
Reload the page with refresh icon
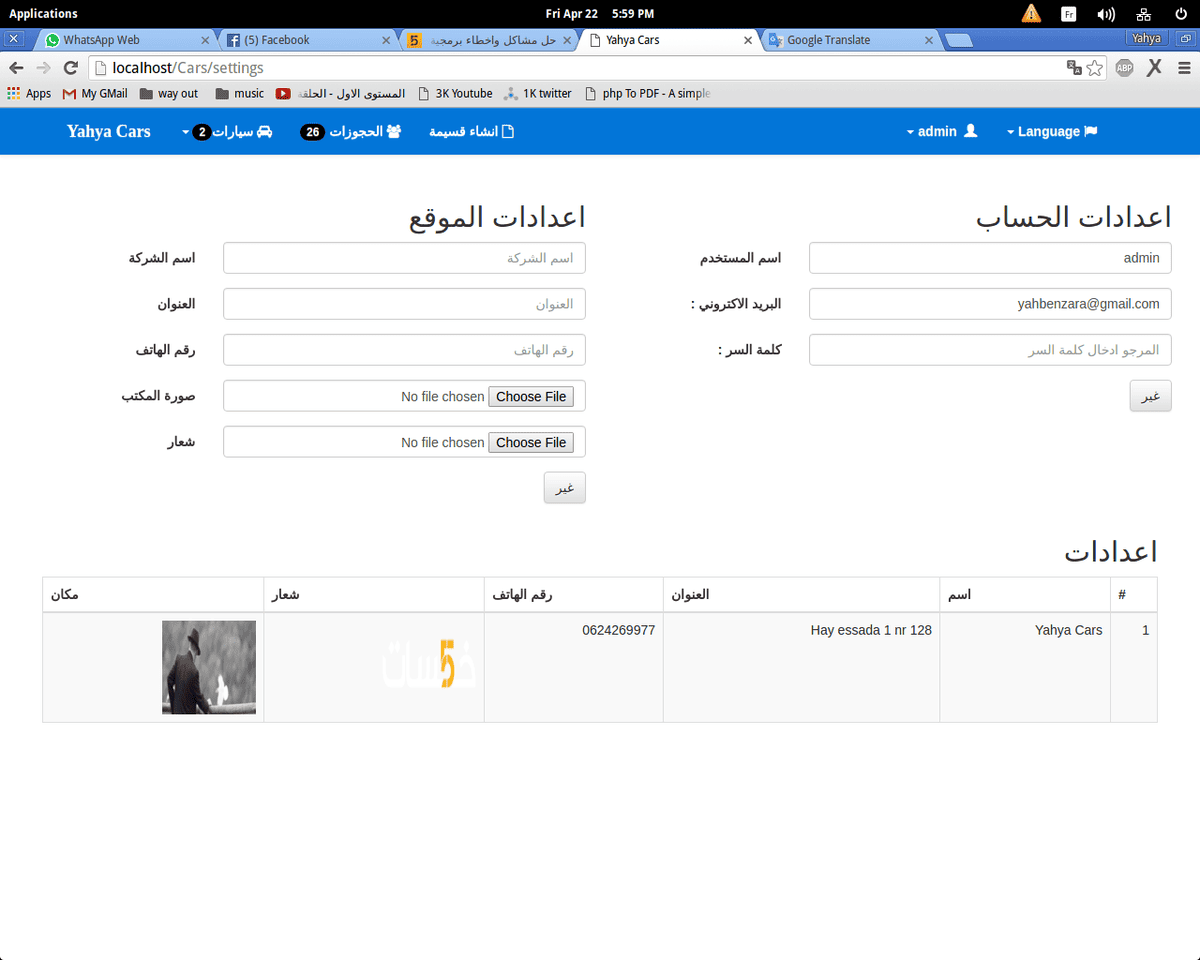pos(70,68)
